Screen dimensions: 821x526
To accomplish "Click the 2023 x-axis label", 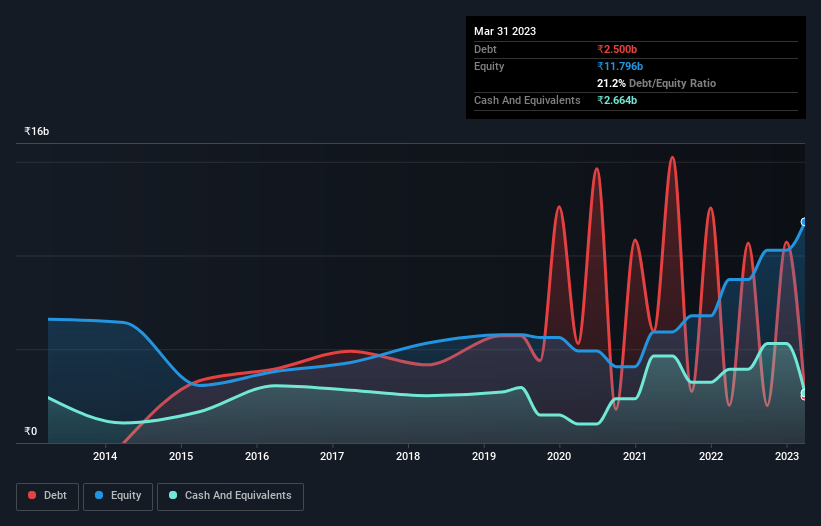I will 786,456.
